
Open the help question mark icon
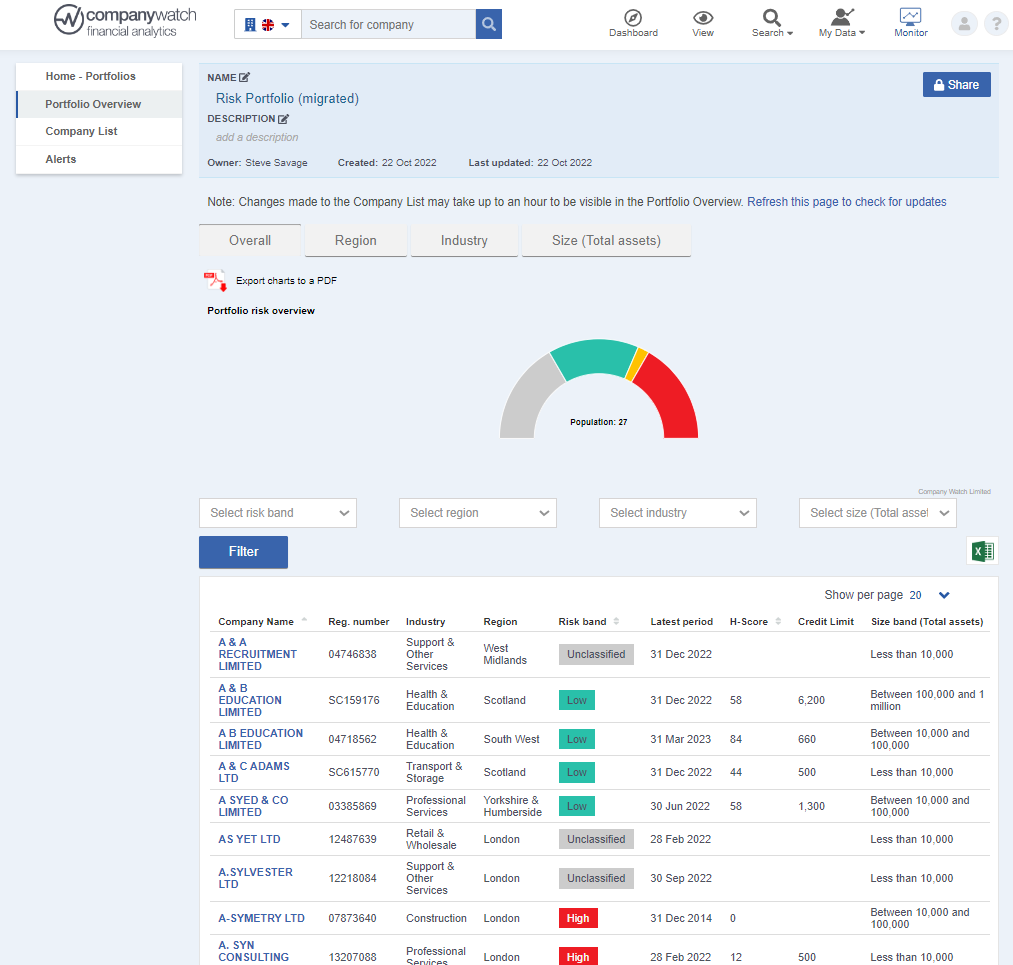coord(996,23)
